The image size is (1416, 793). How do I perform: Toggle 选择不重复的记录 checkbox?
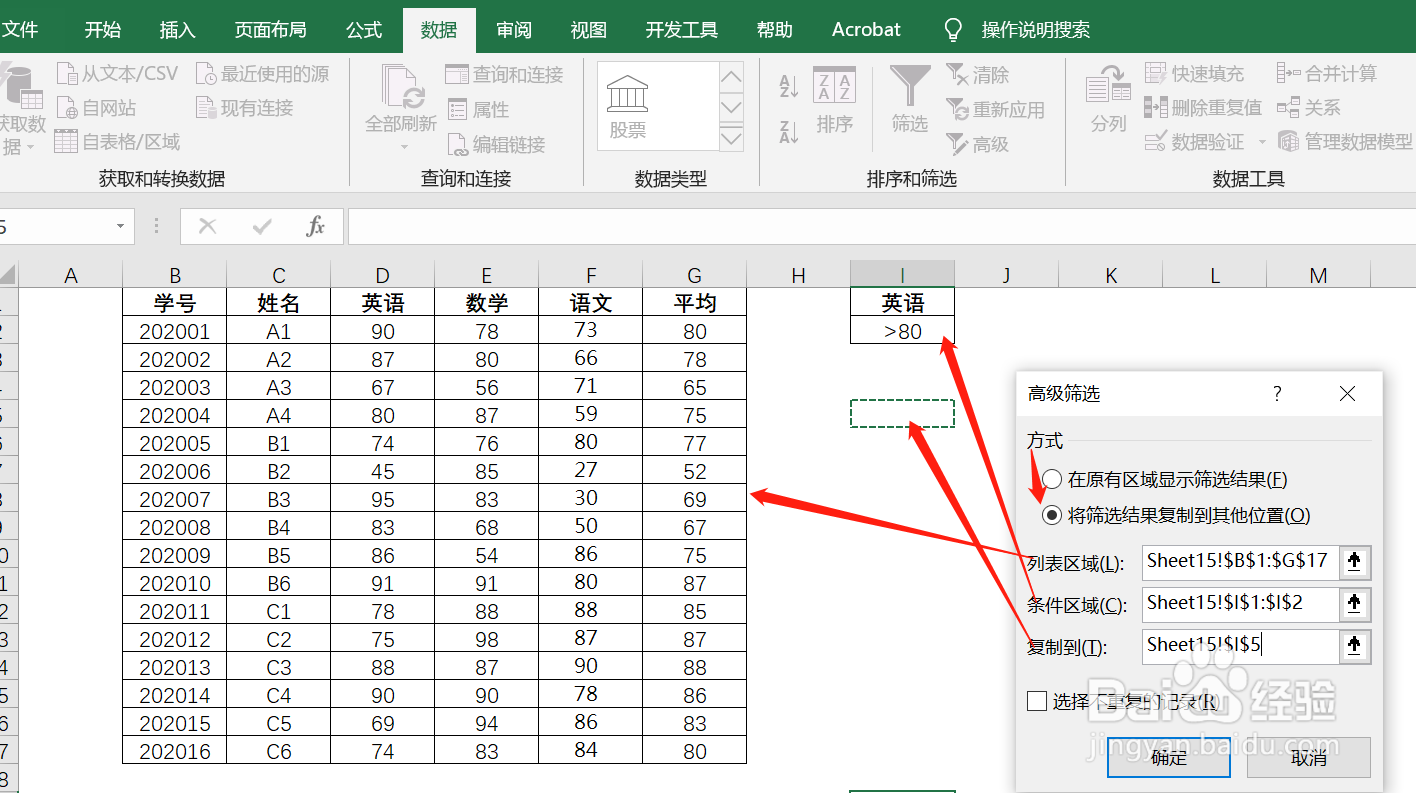pos(1037,701)
